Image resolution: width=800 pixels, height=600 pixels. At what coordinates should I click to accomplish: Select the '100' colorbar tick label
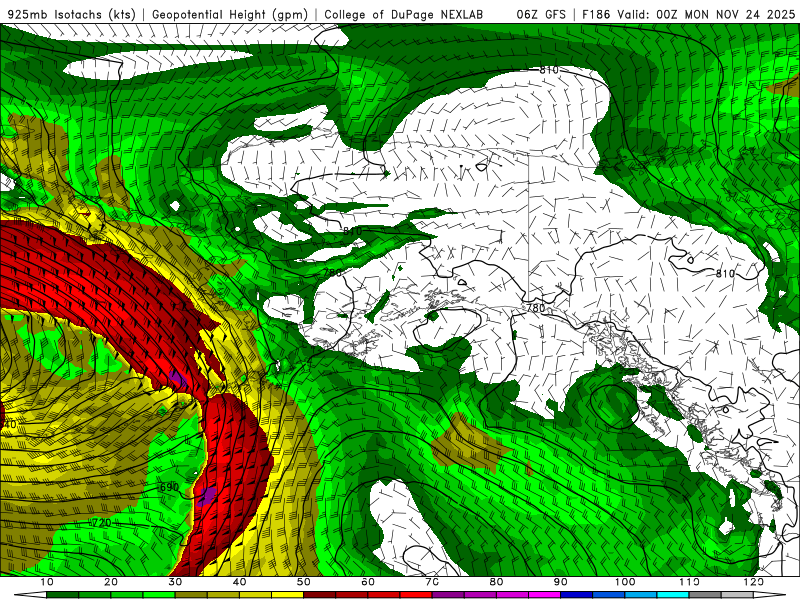tap(624, 582)
